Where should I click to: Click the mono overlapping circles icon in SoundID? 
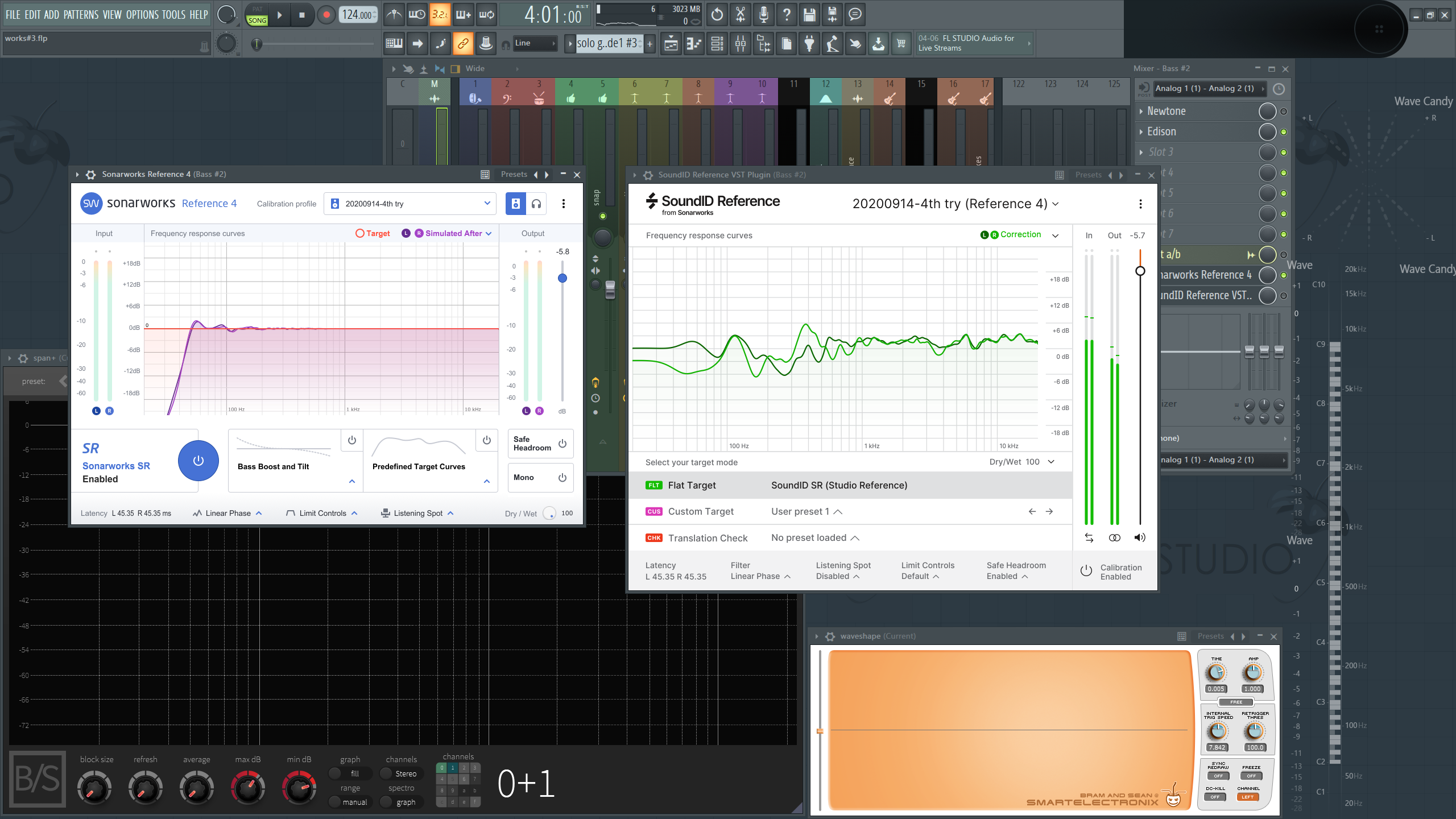[1115, 538]
